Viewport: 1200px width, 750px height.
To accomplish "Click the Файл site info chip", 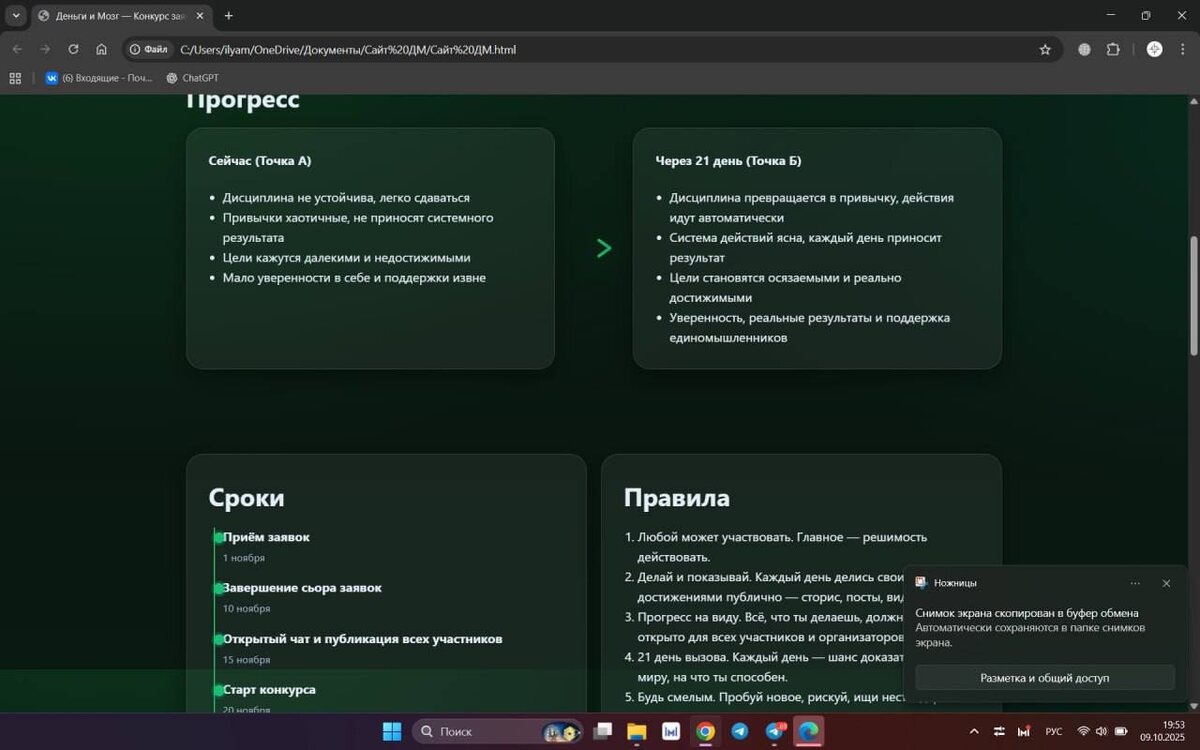I will 148,49.
